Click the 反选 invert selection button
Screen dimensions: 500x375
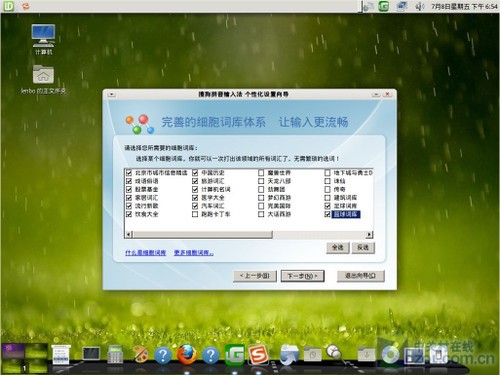pos(363,247)
